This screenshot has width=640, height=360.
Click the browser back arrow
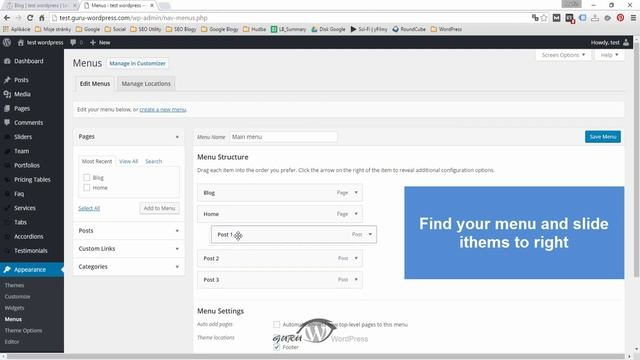[7, 18]
